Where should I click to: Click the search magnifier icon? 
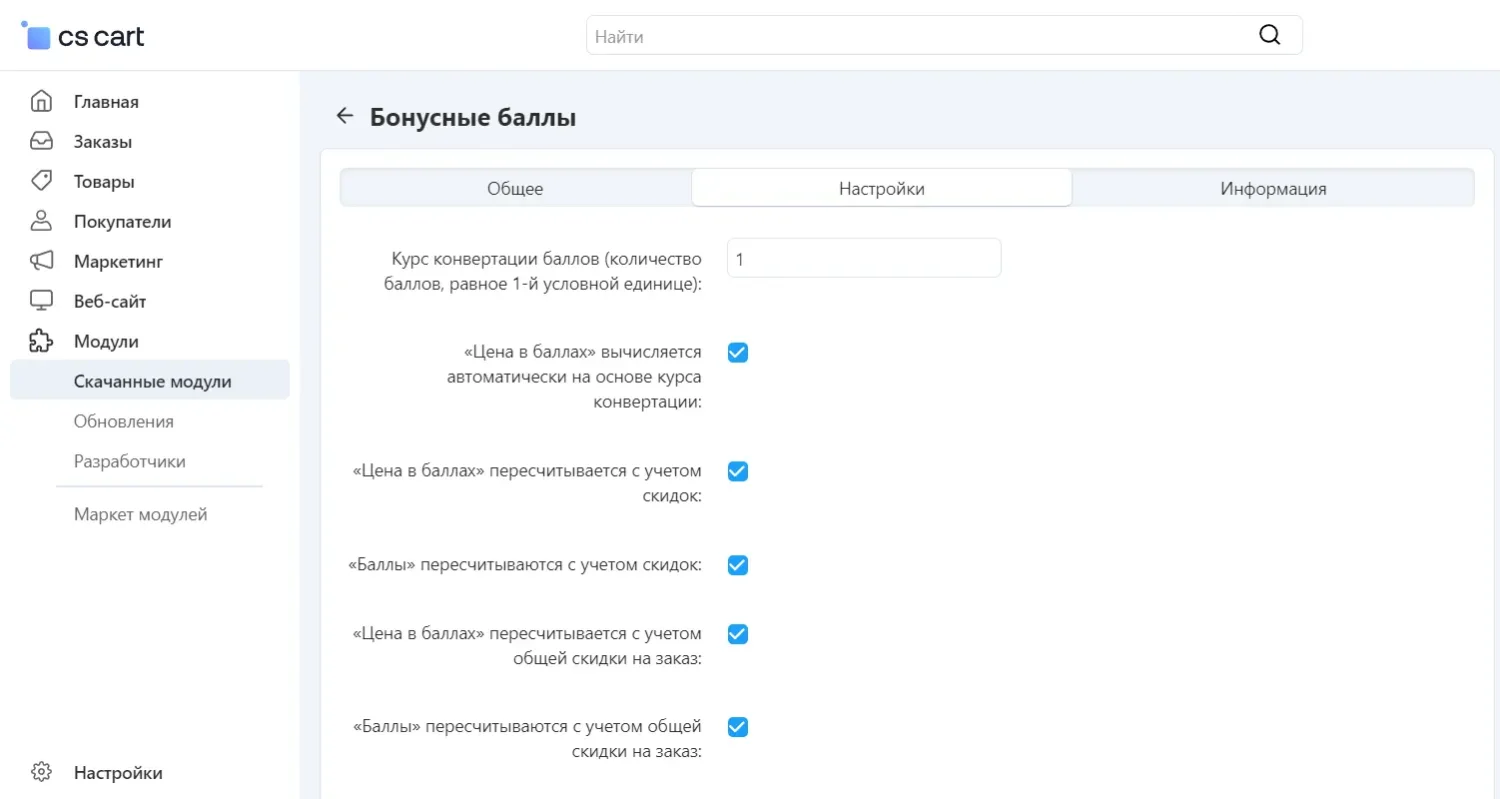(x=1269, y=35)
